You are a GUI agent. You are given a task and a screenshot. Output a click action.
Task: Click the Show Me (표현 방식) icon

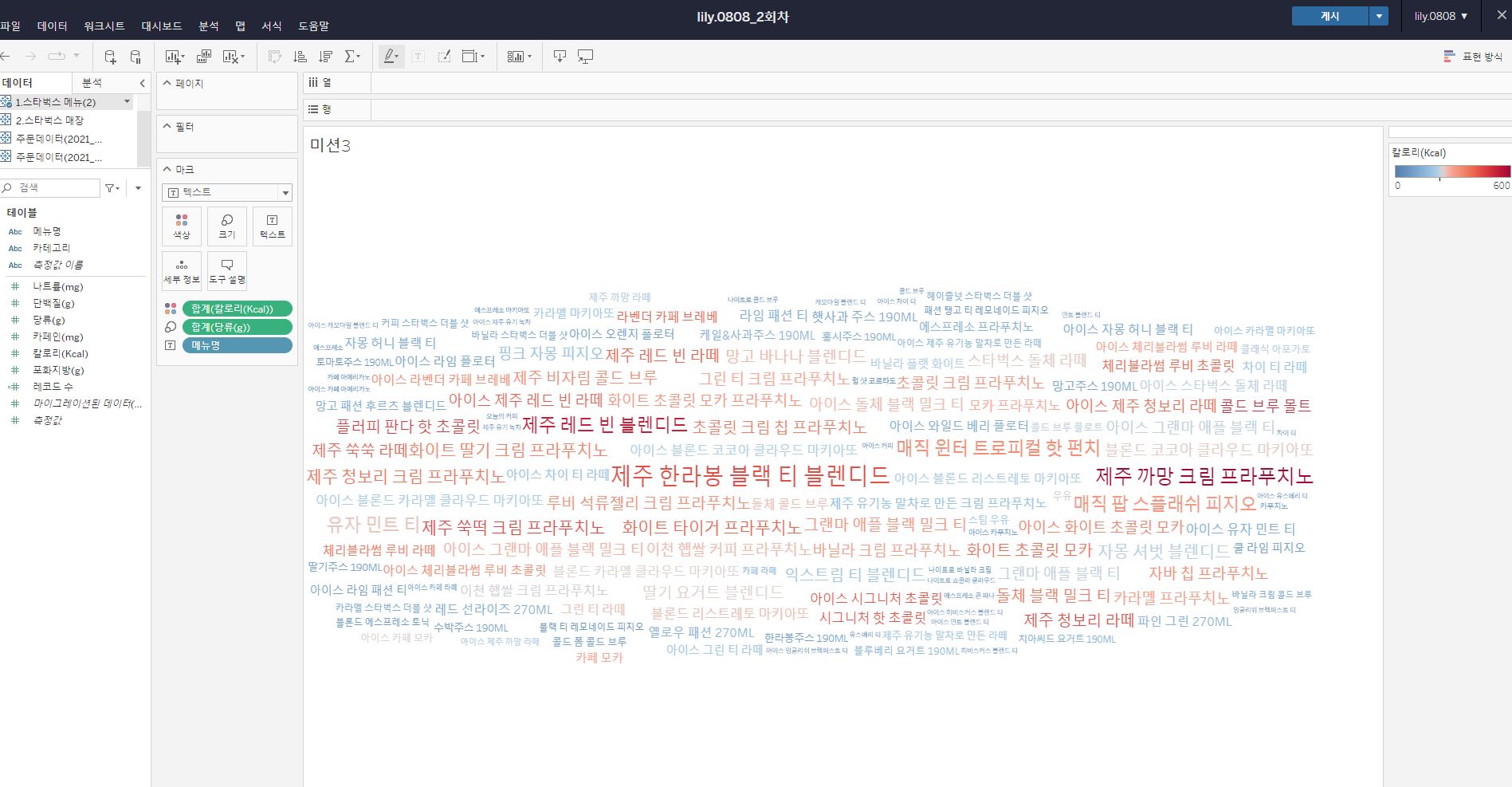click(1450, 57)
